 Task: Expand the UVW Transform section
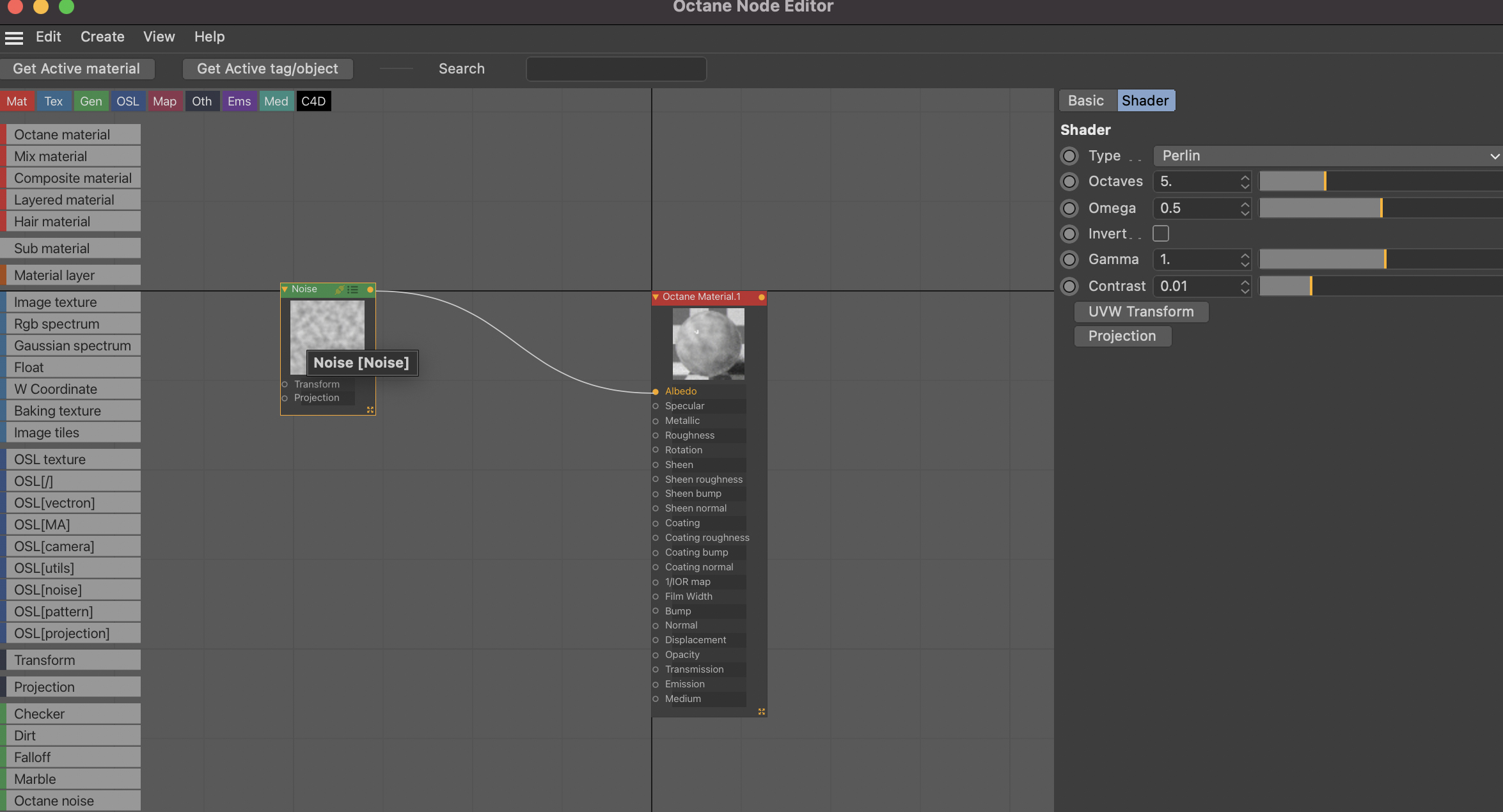point(1141,312)
